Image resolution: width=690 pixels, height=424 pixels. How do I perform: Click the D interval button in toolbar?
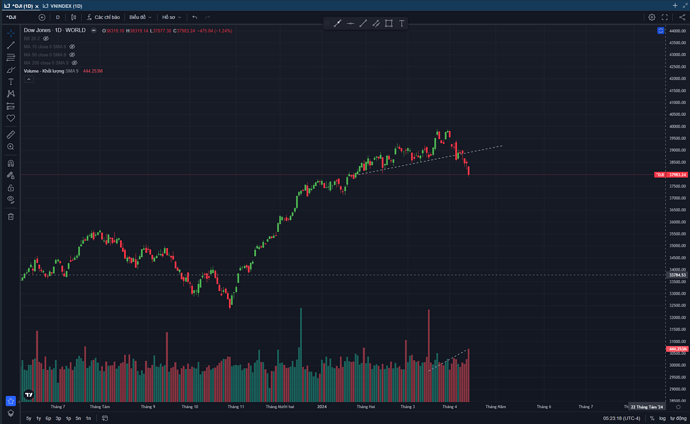pos(57,17)
